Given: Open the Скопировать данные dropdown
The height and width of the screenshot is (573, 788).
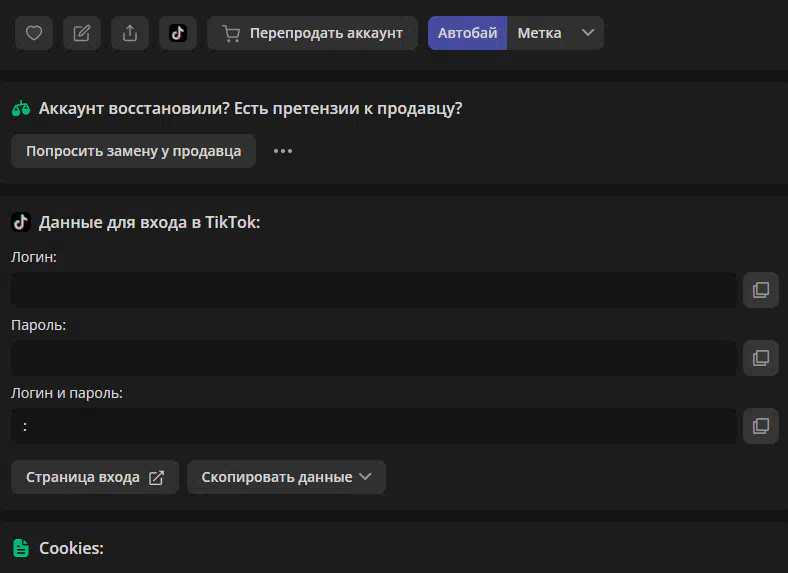Looking at the screenshot, I should [286, 477].
